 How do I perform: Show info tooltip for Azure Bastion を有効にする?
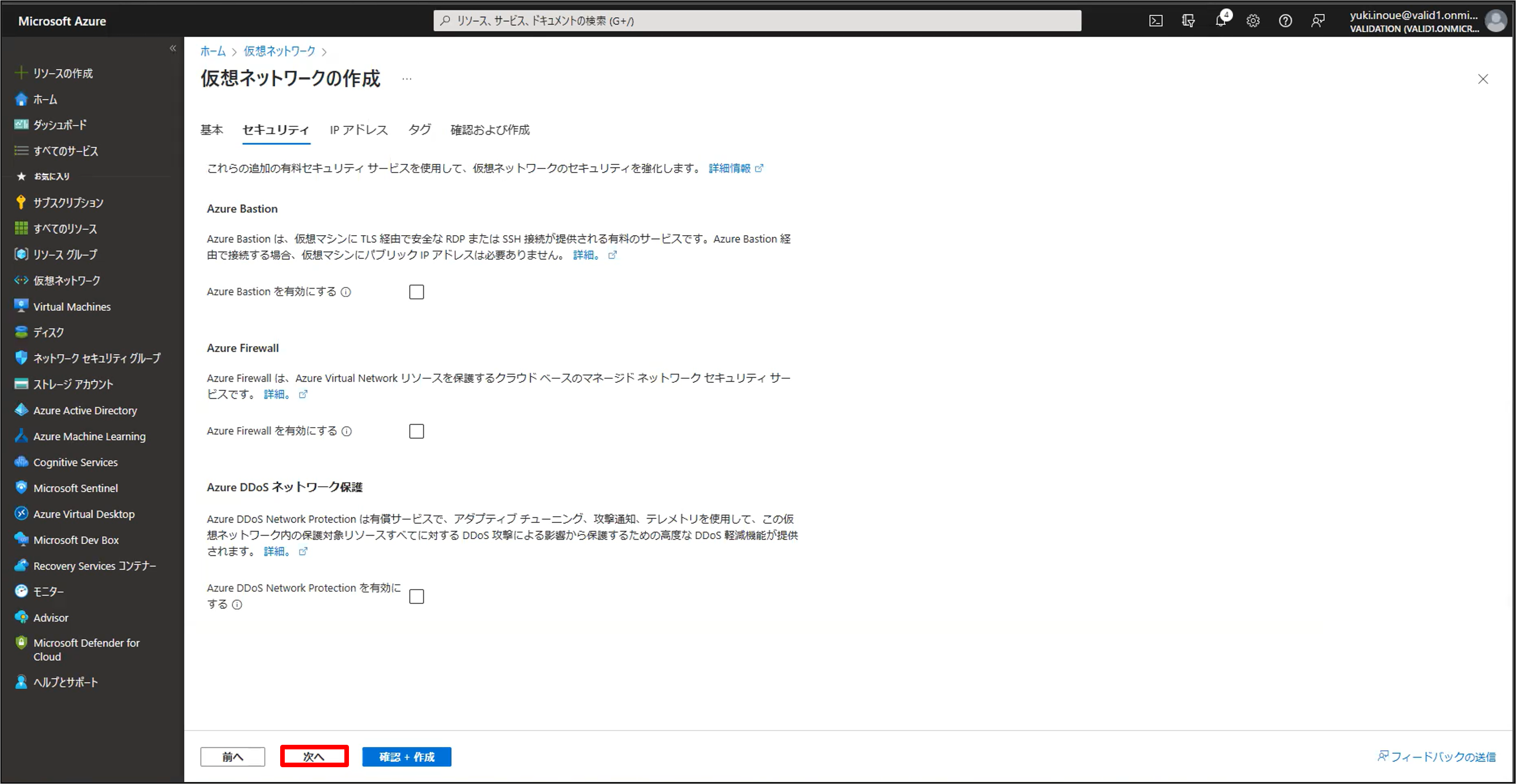tap(346, 292)
